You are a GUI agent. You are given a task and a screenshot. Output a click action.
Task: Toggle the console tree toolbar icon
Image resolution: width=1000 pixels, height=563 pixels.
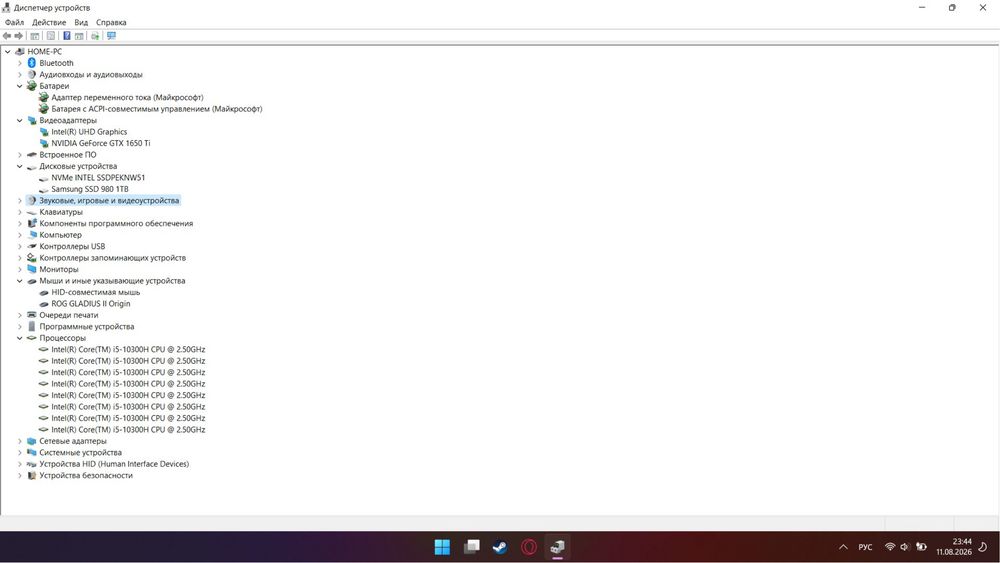34,36
